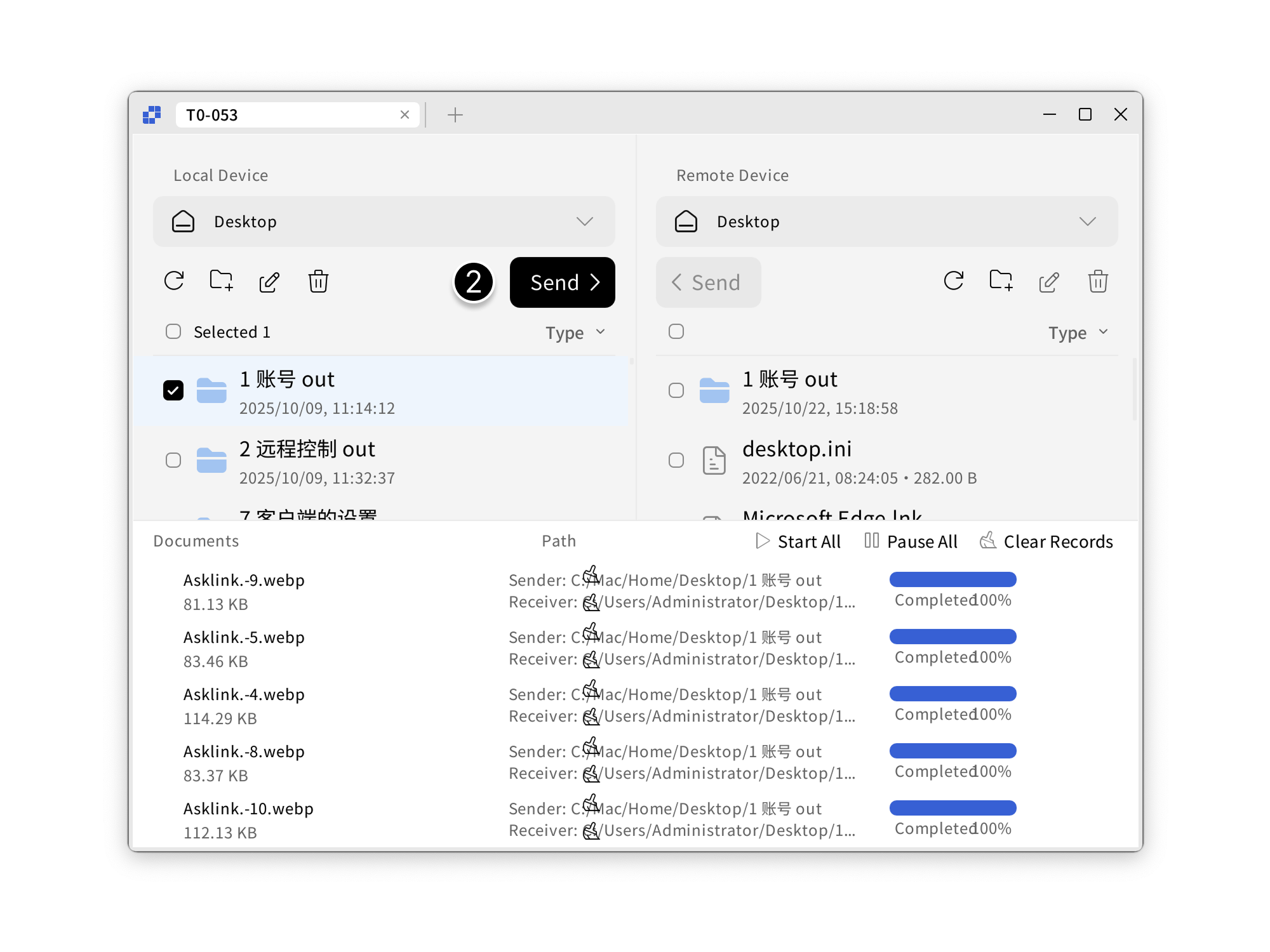Refresh the Remote Device file list
Viewport: 1270px width, 952px height.
point(953,280)
